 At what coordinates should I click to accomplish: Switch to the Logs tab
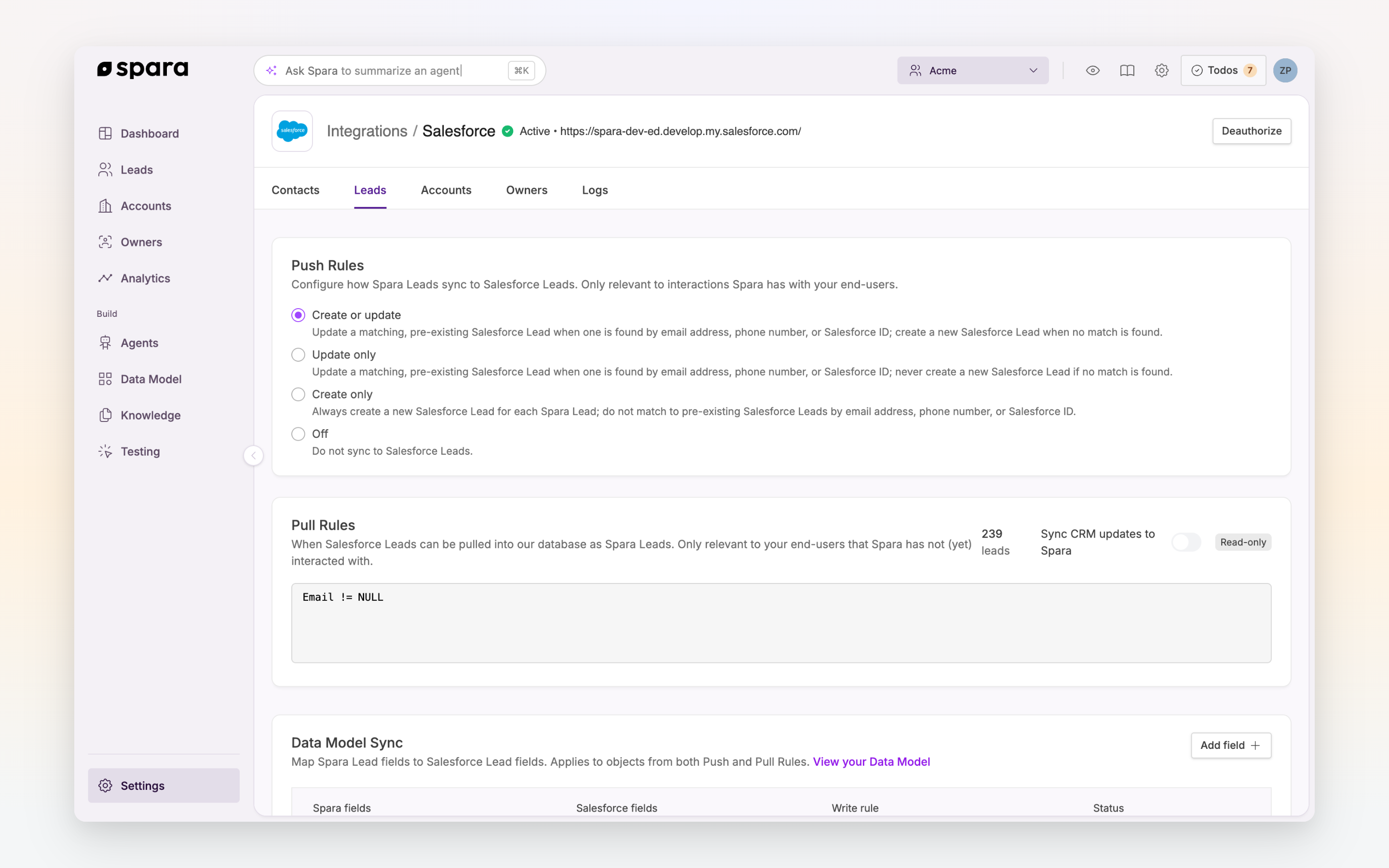click(595, 190)
